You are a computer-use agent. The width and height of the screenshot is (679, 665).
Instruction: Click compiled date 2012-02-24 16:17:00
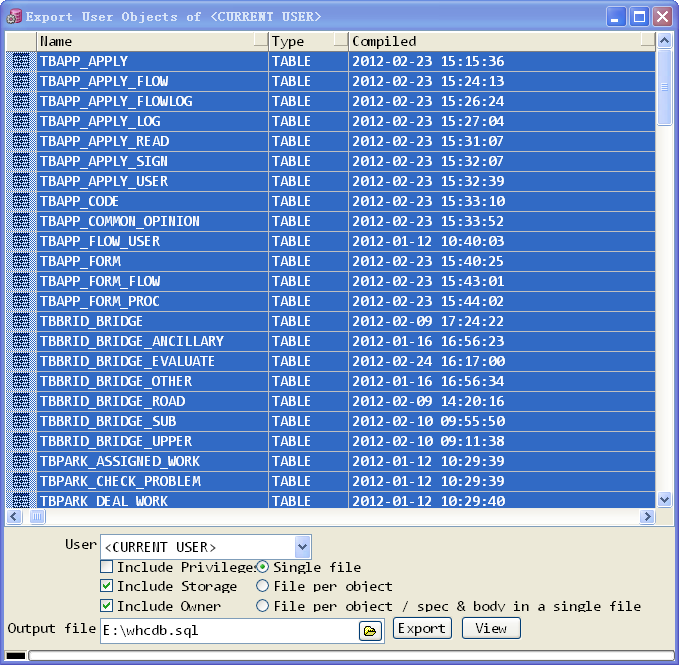tap(428, 361)
